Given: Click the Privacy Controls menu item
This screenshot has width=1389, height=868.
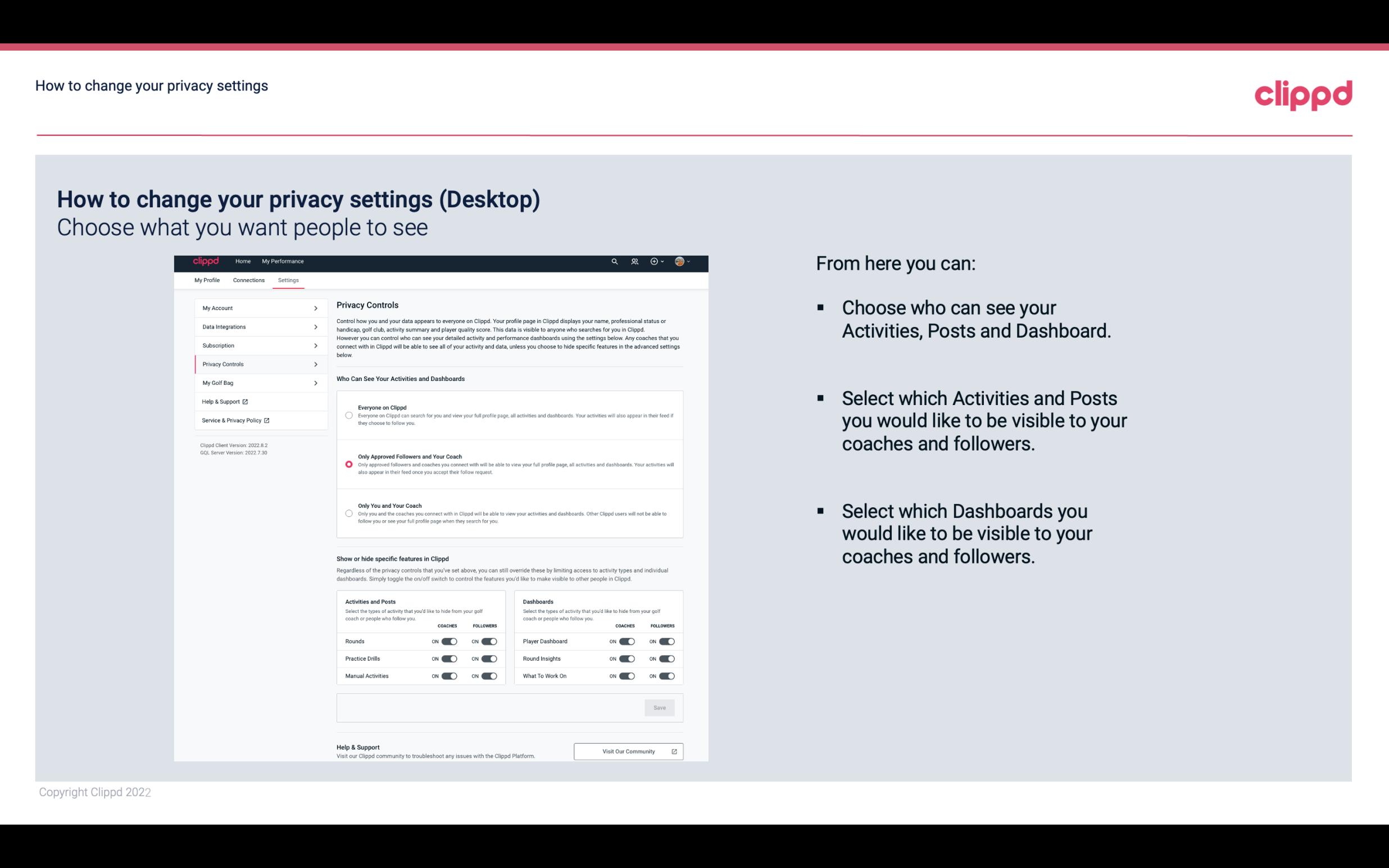Looking at the screenshot, I should (256, 364).
